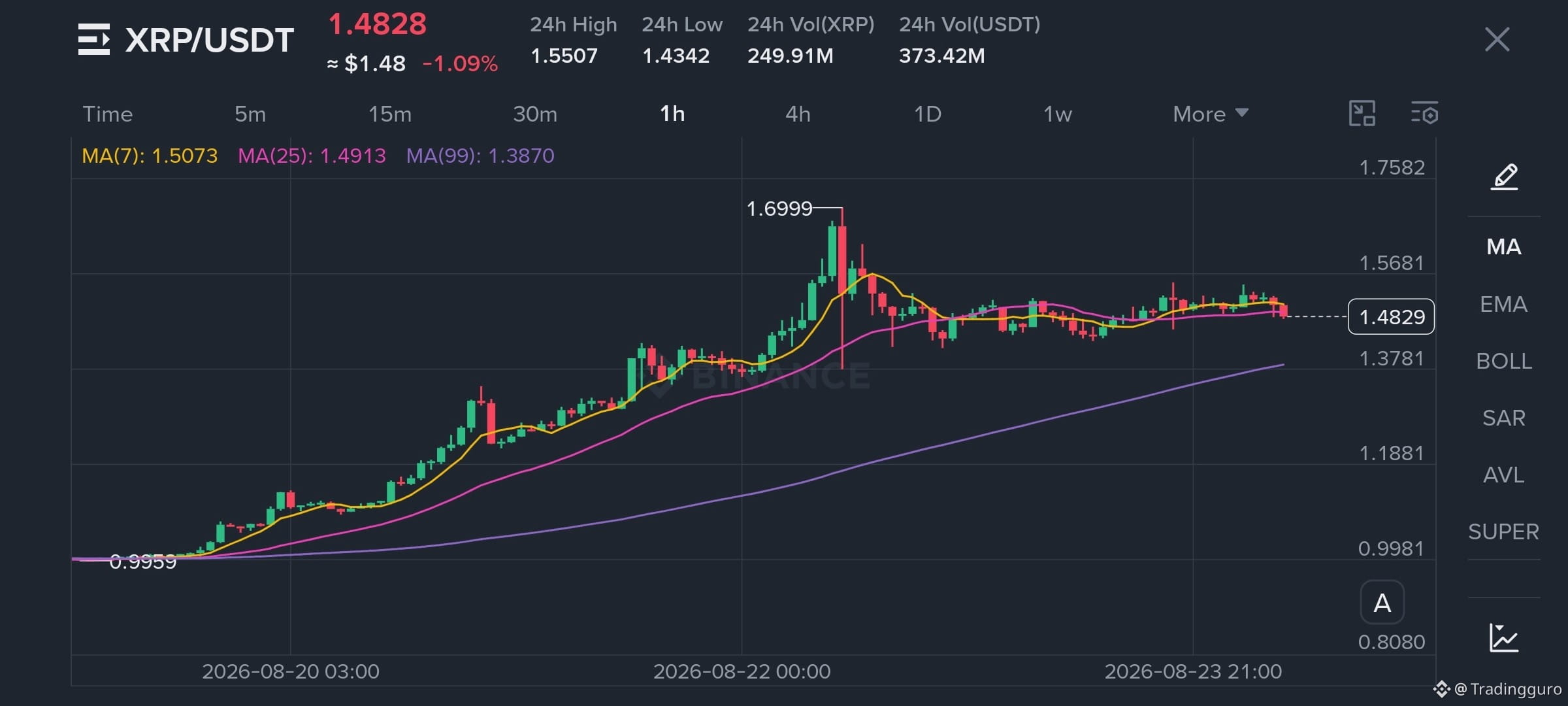This screenshot has width=1568, height=706.
Task: Click the 24h Vol(XRP) value 249.91M
Action: tap(790, 56)
